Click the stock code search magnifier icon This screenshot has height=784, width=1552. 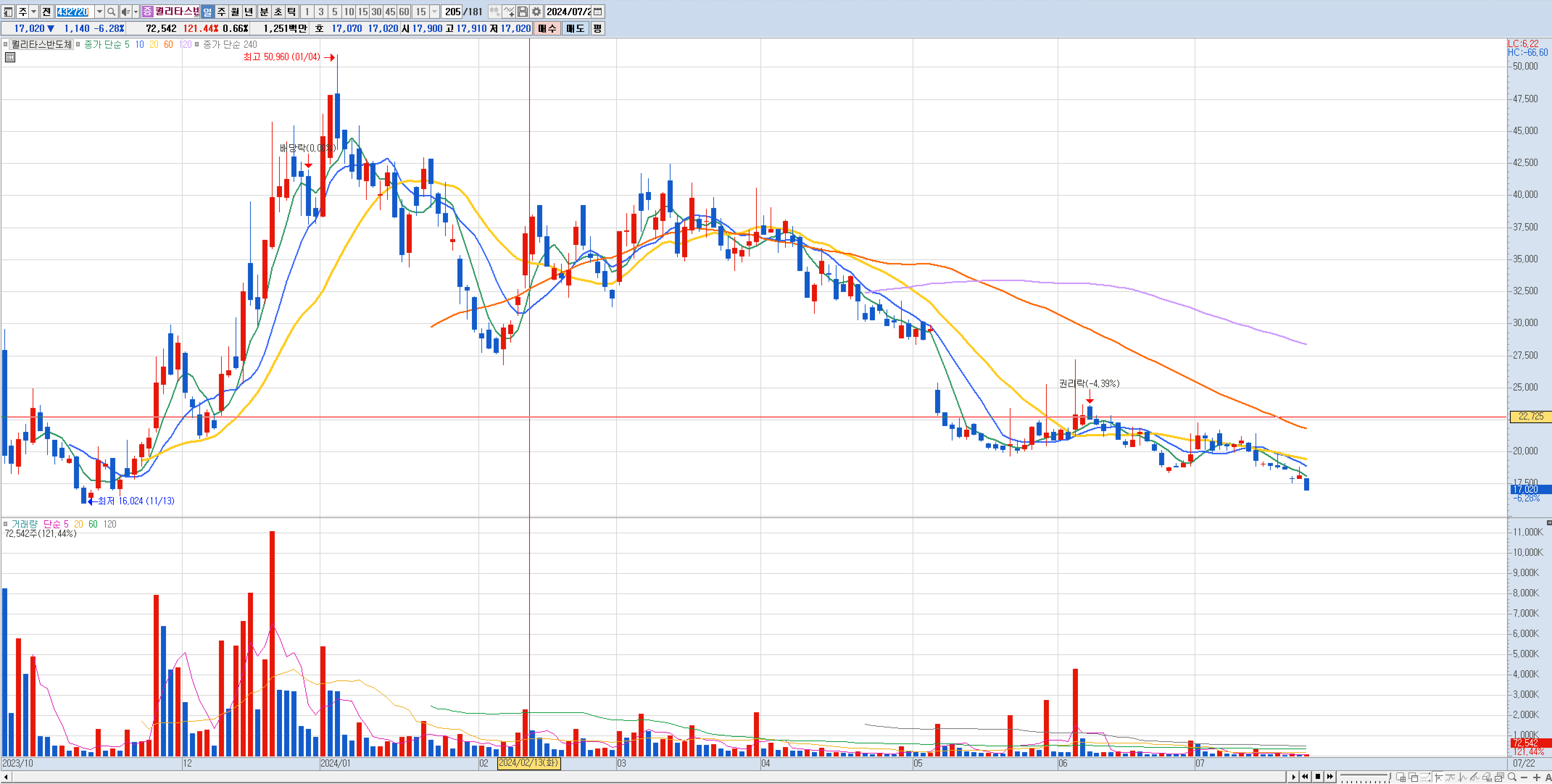112,12
